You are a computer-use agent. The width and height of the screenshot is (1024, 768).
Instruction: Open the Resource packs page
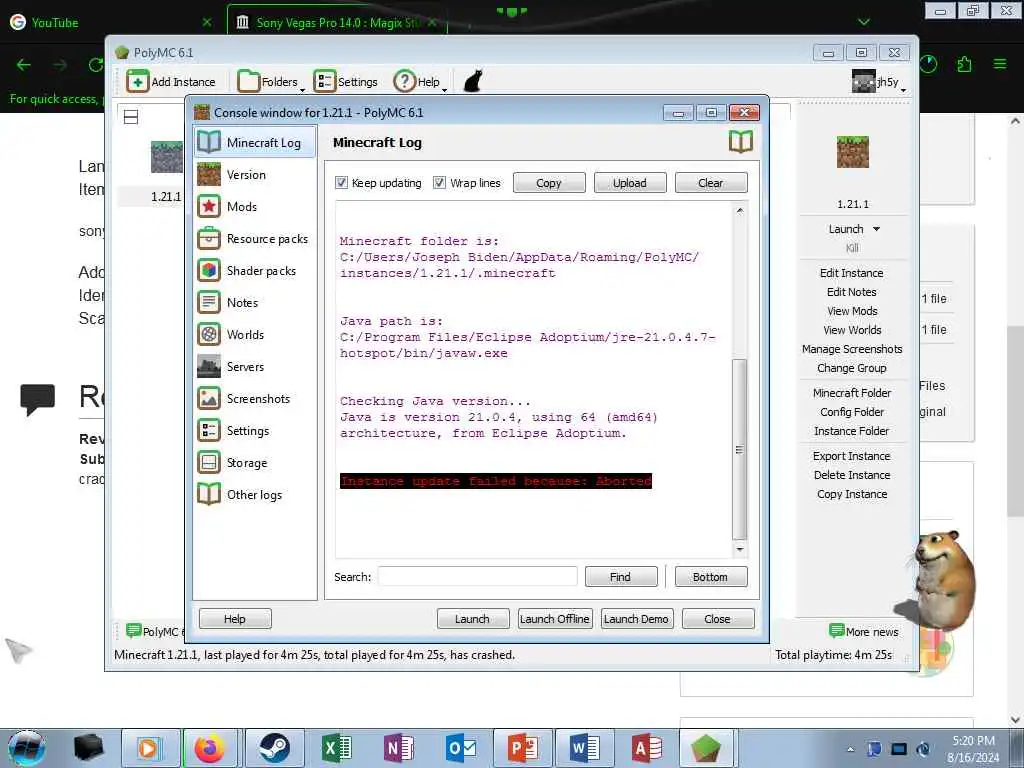pos(255,238)
